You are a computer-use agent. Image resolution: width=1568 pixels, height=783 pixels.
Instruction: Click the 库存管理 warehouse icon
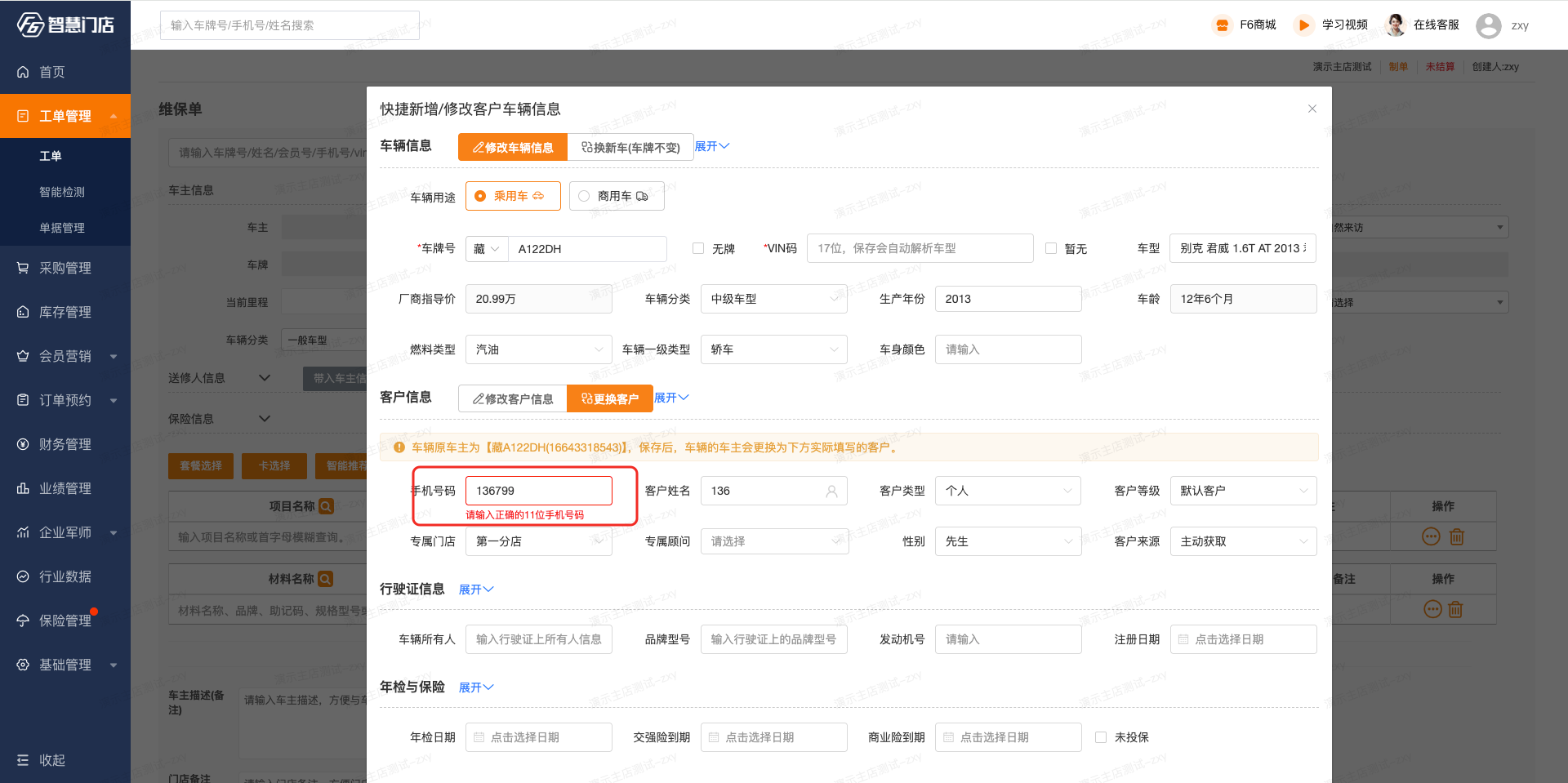point(23,312)
